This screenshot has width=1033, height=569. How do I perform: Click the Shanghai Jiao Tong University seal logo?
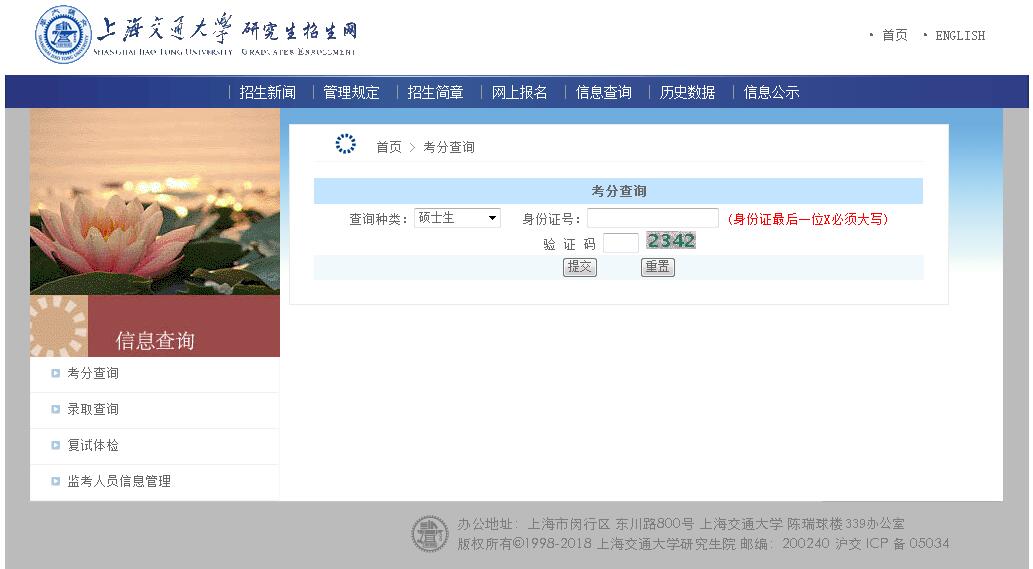pyautogui.click(x=63, y=34)
